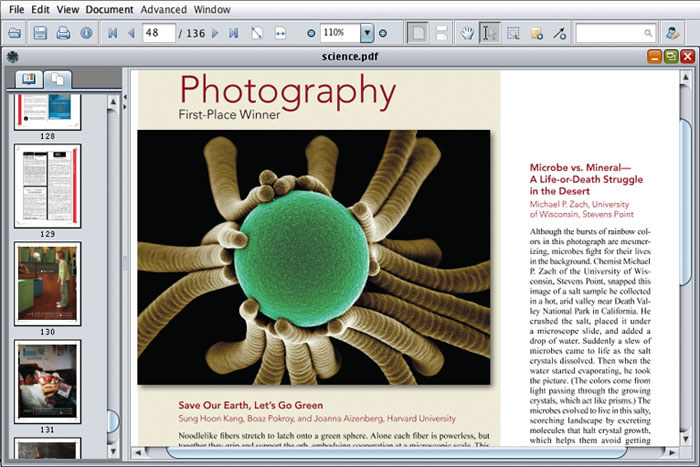This screenshot has height=467, width=700.
Task: Fit page to window width
Action: click(281, 33)
